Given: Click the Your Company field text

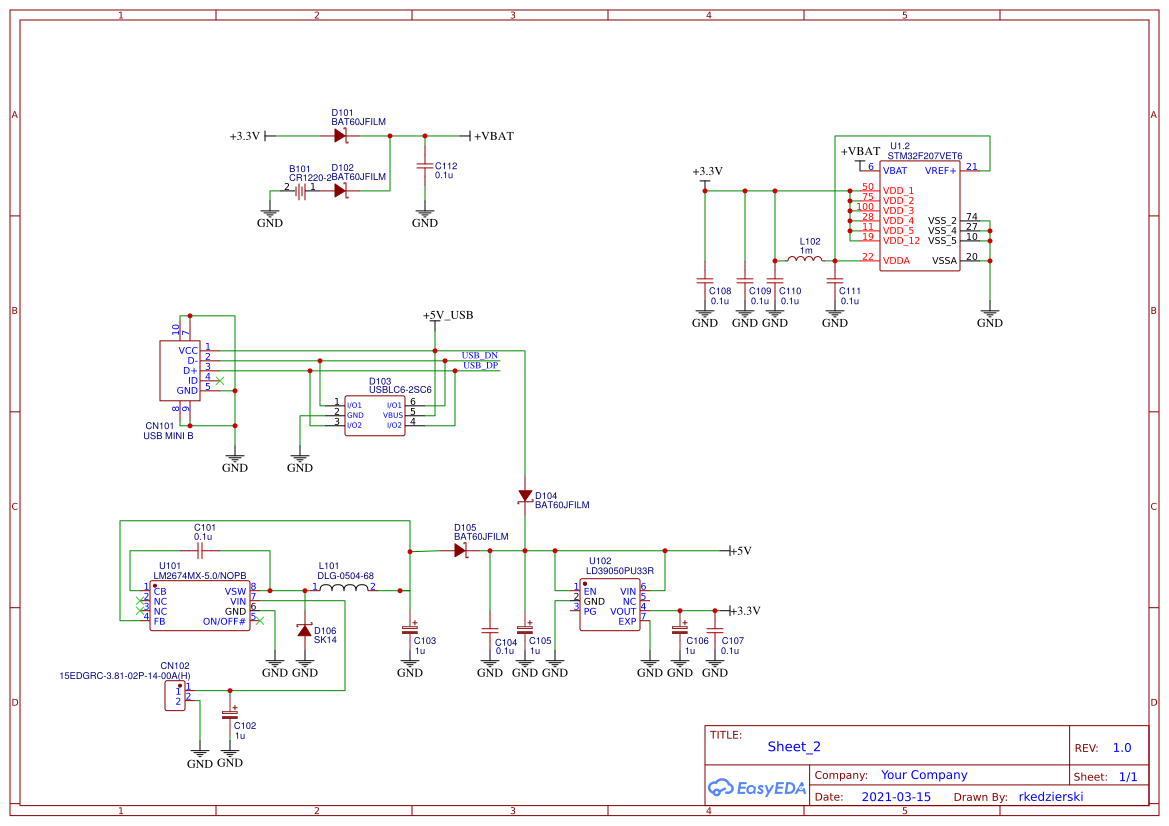Looking at the screenshot, I should 924,775.
